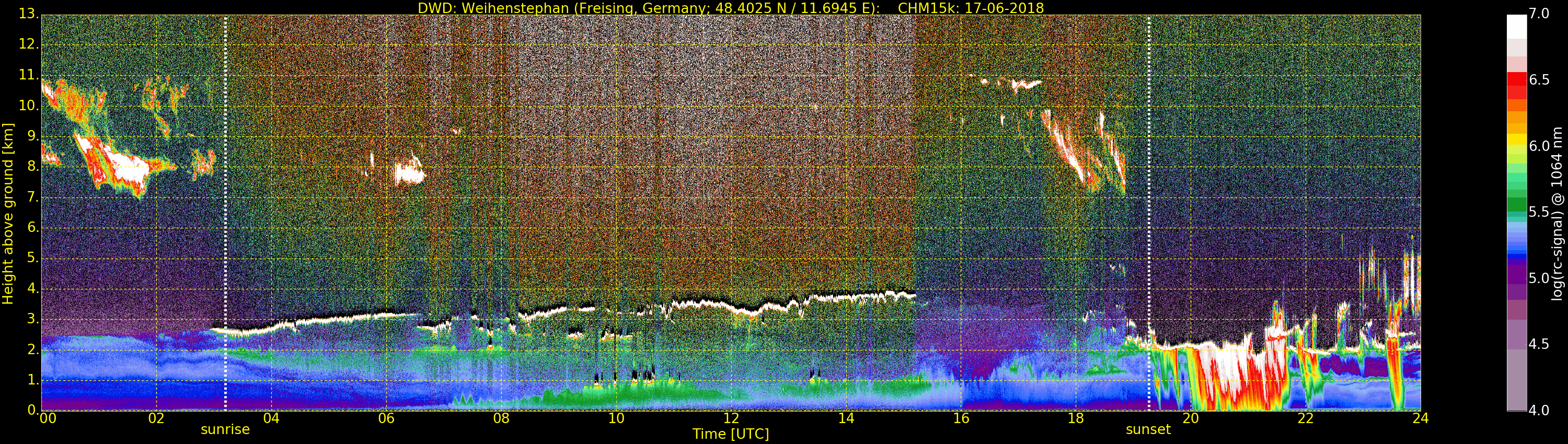The image size is (1568, 444).
Task: Click the 1 km tick on the height axis
Action: click(x=33, y=380)
